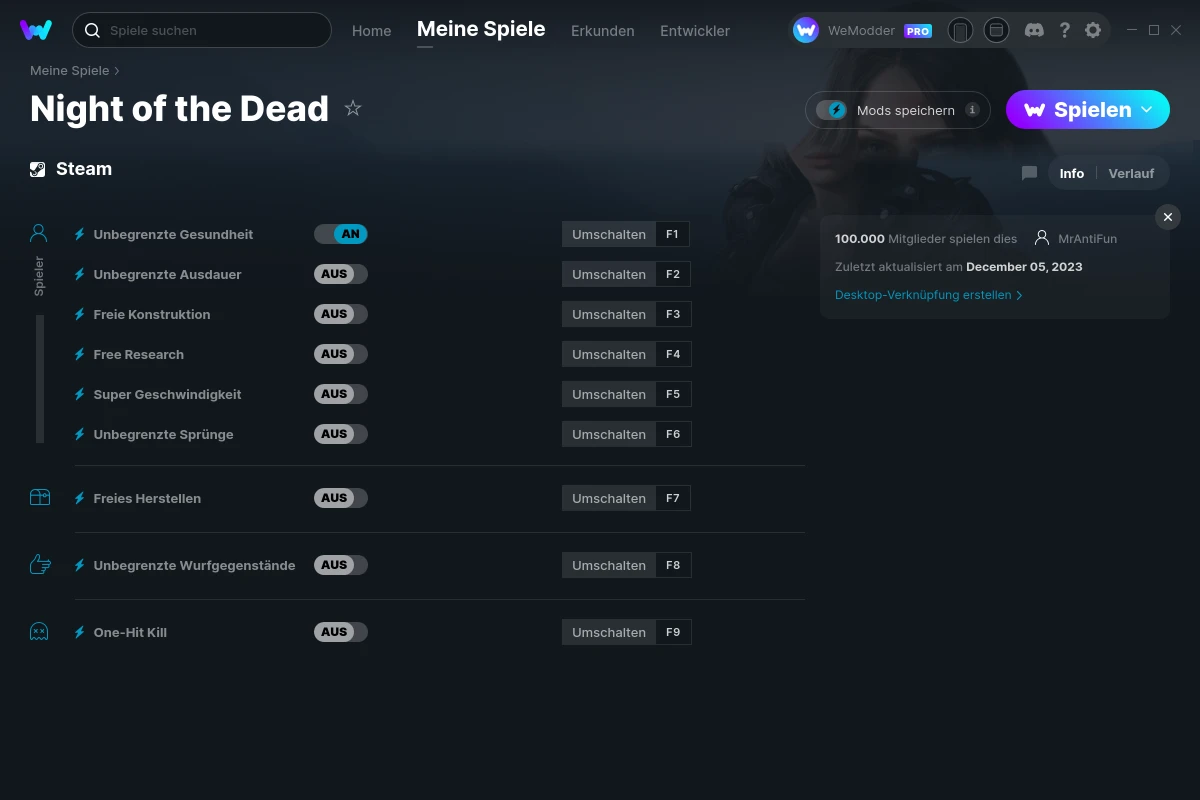Close the info panel
The height and width of the screenshot is (800, 1200).
pos(1167,217)
